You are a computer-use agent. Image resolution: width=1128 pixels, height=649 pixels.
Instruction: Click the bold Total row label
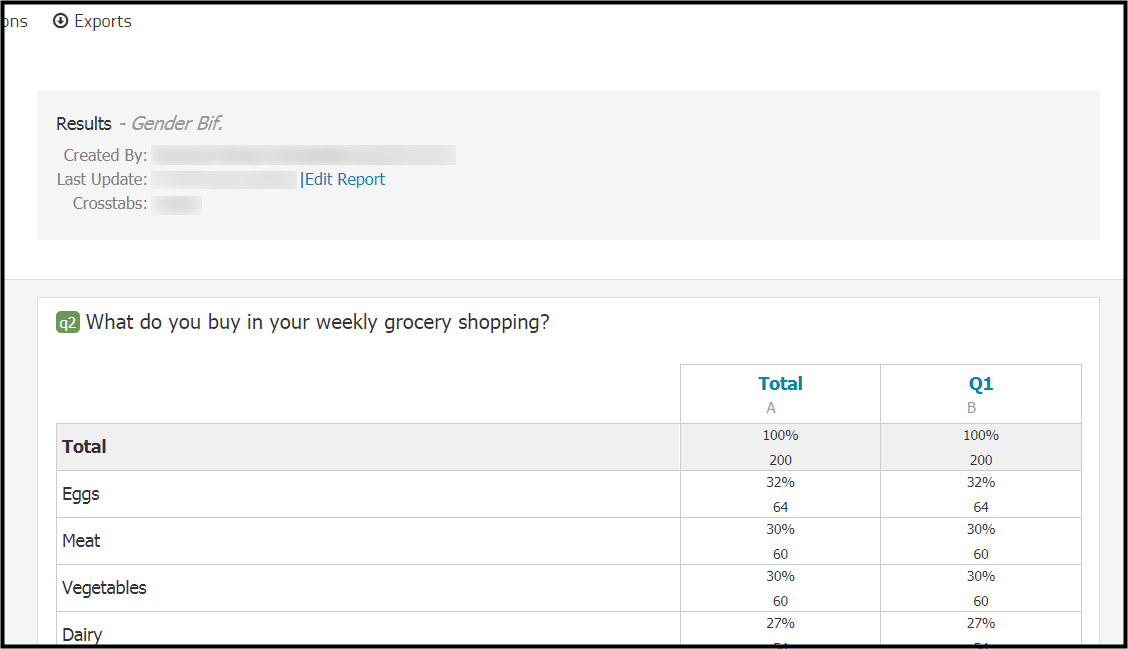coord(84,447)
